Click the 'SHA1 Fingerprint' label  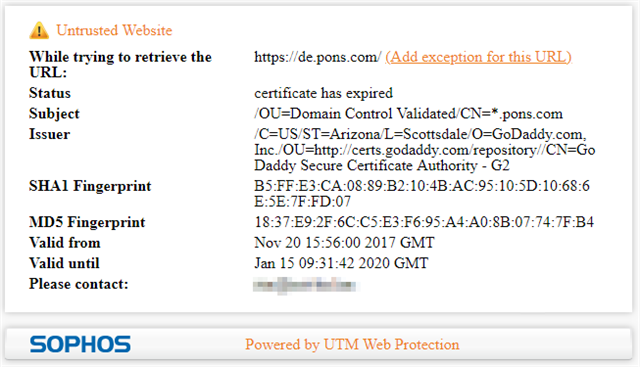point(90,186)
